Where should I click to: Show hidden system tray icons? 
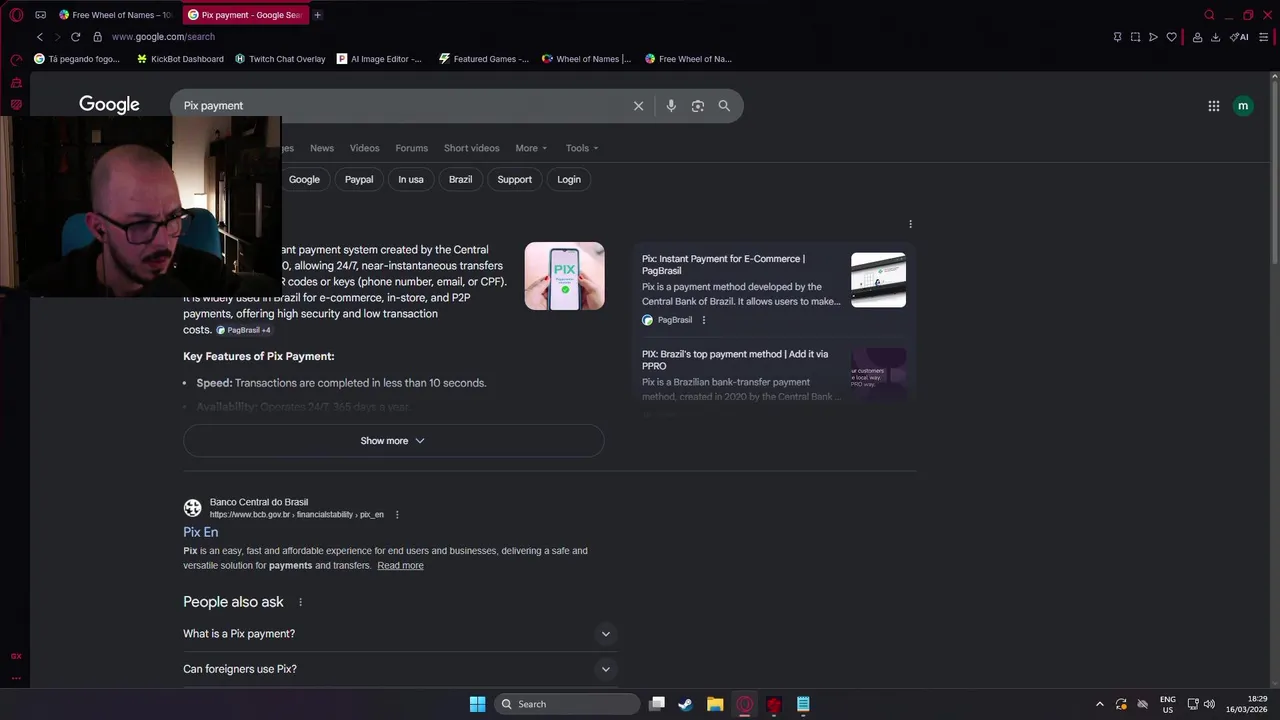pyautogui.click(x=1100, y=704)
